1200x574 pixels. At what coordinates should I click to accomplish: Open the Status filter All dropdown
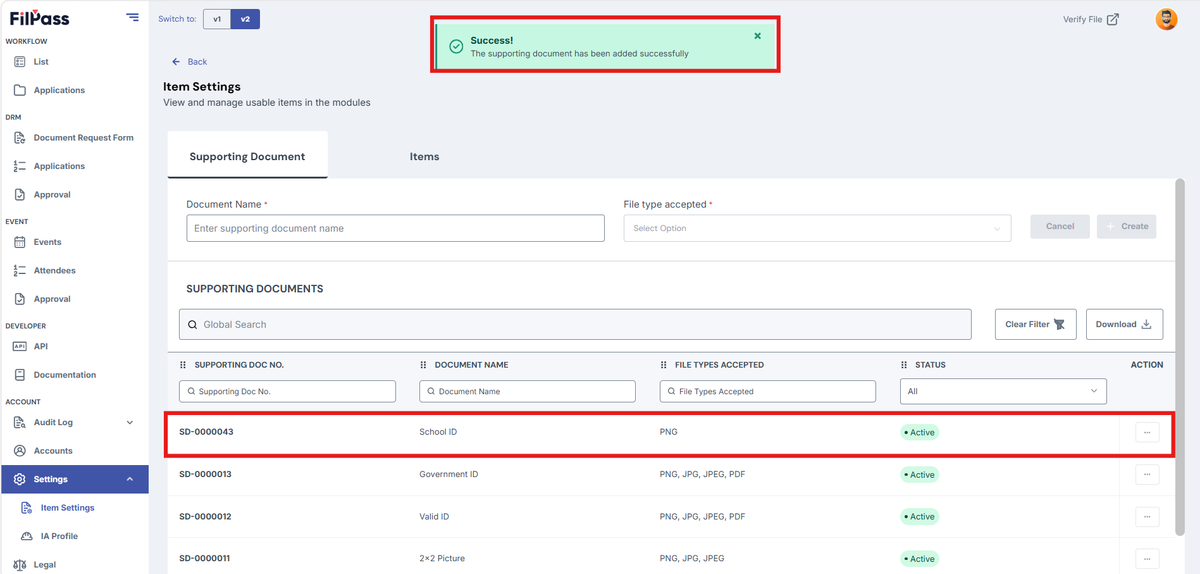coord(1003,391)
